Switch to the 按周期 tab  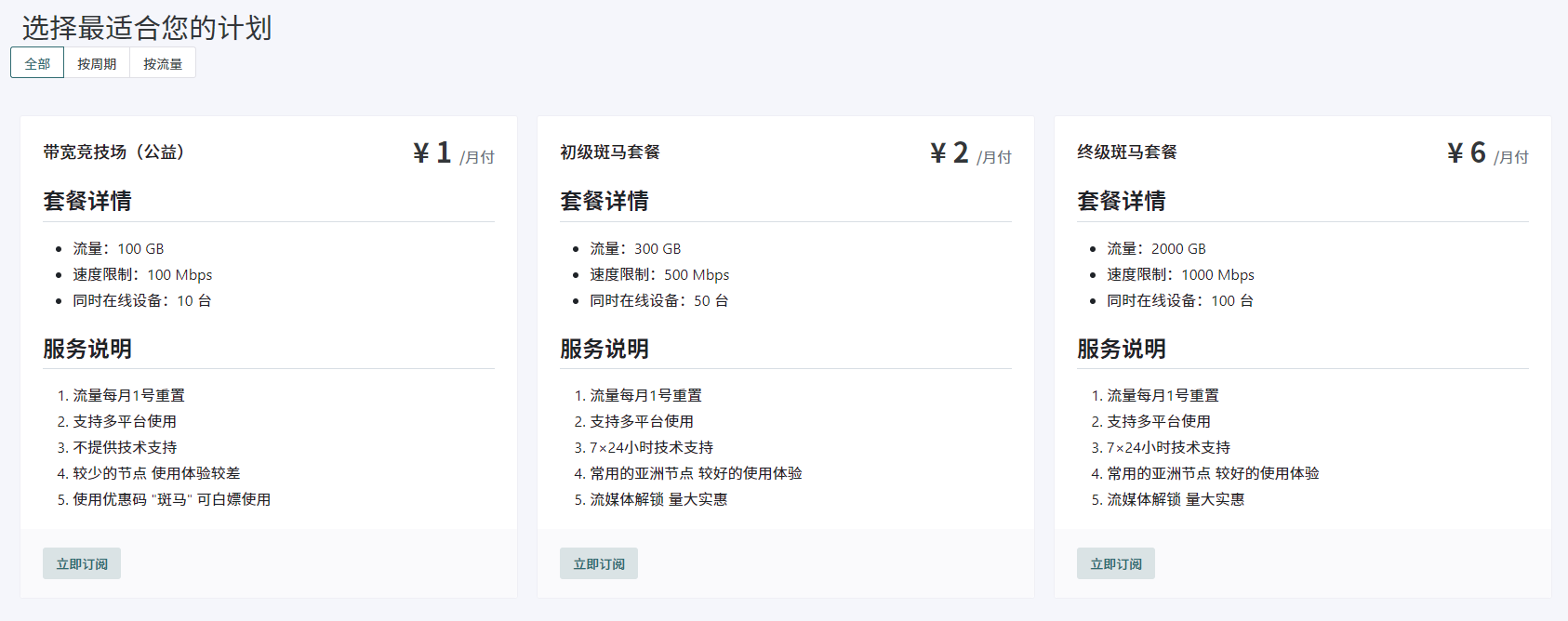[97, 63]
